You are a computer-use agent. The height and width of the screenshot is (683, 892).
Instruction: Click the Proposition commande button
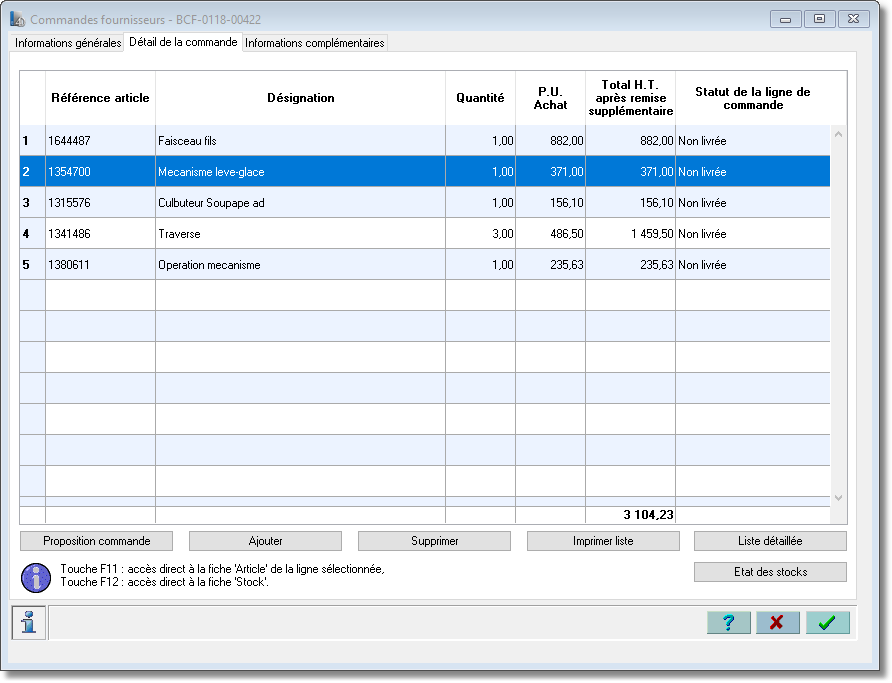coord(97,541)
